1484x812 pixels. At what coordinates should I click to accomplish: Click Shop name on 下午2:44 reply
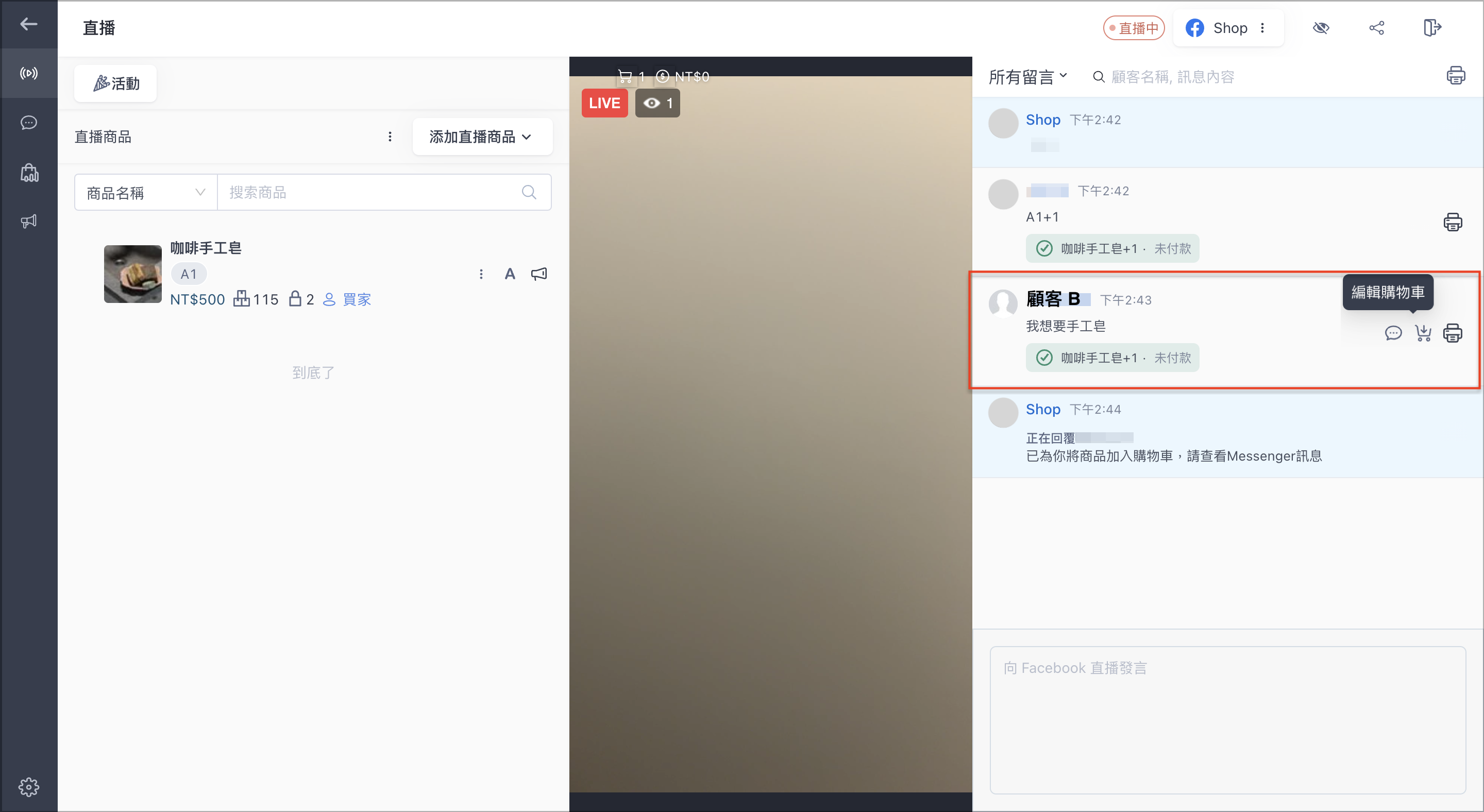(x=1043, y=410)
